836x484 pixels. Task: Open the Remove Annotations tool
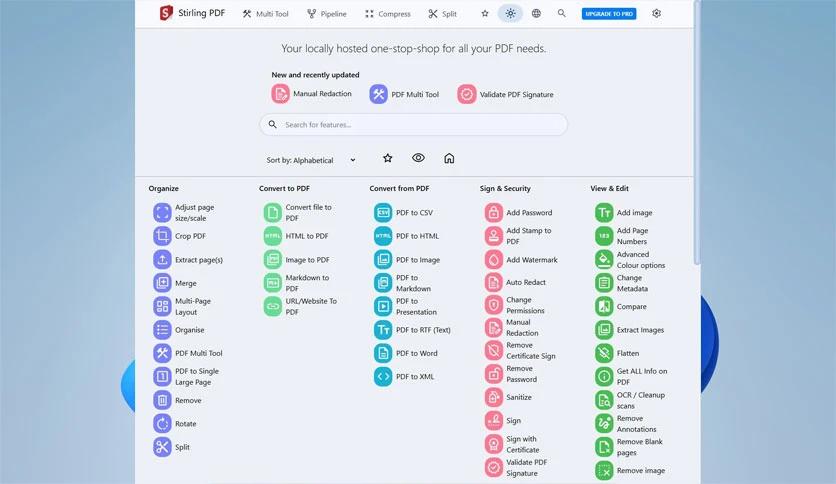click(626, 423)
